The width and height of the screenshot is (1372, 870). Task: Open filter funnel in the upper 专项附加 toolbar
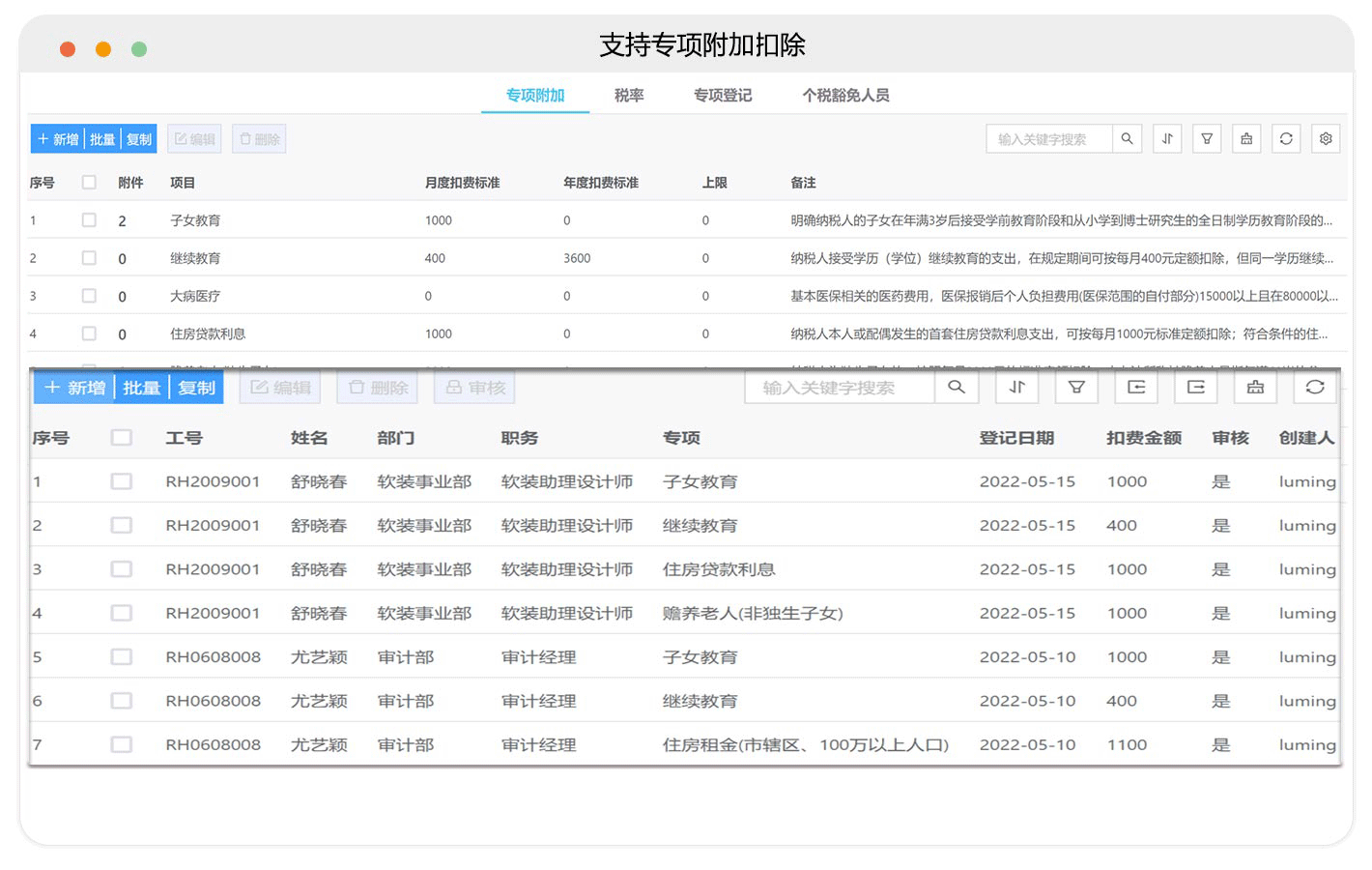click(1207, 139)
